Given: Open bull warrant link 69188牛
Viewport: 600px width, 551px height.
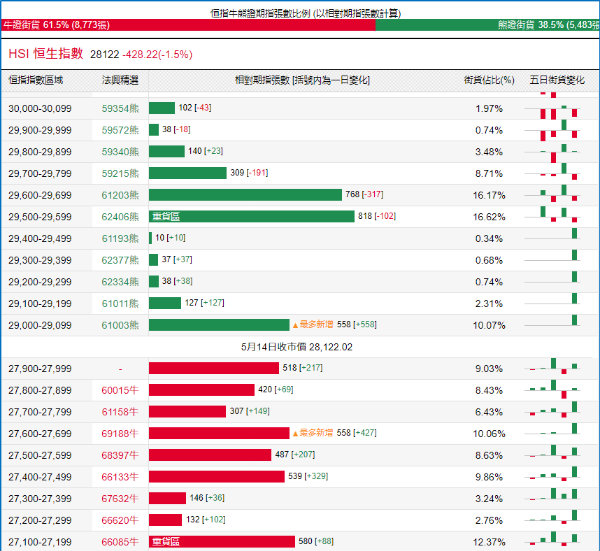Looking at the screenshot, I should pyautogui.click(x=120, y=434).
